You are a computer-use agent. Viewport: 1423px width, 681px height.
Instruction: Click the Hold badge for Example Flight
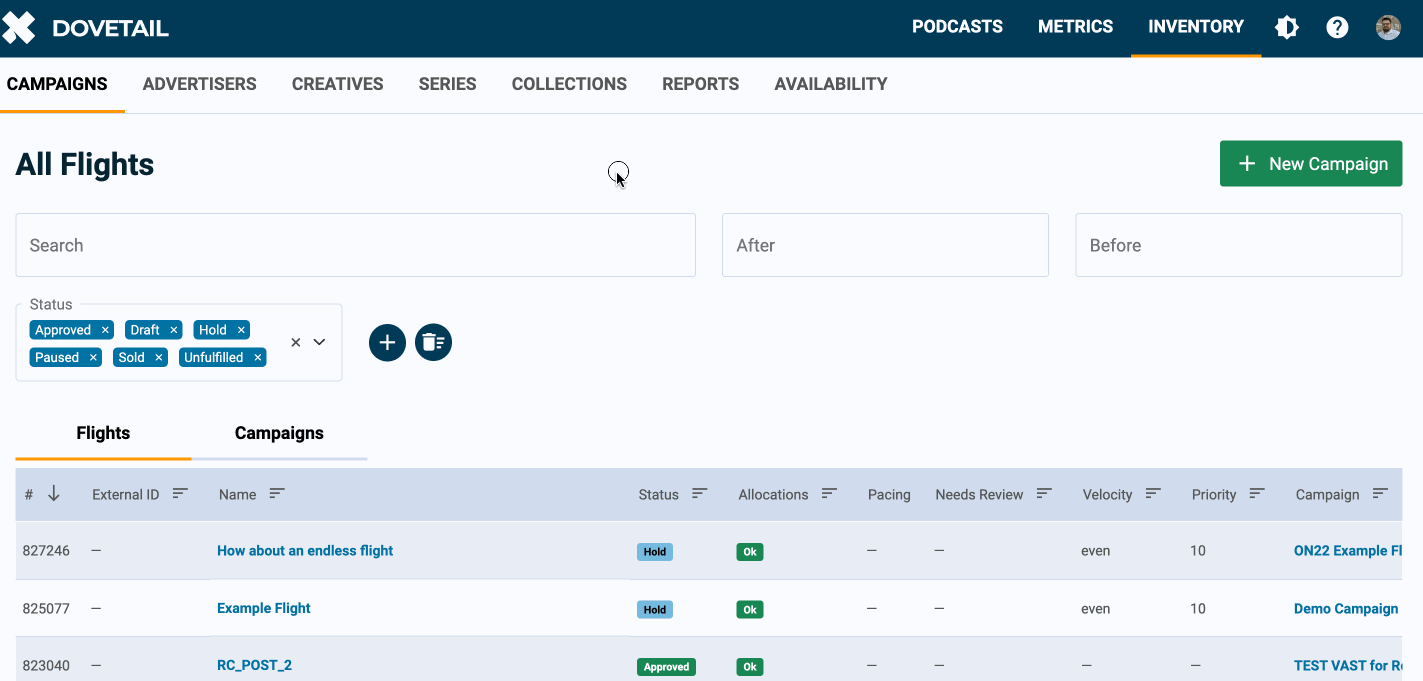tap(655, 609)
